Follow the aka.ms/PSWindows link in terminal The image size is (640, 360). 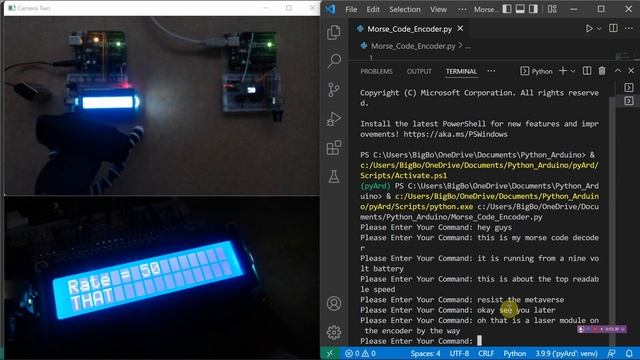456,134
